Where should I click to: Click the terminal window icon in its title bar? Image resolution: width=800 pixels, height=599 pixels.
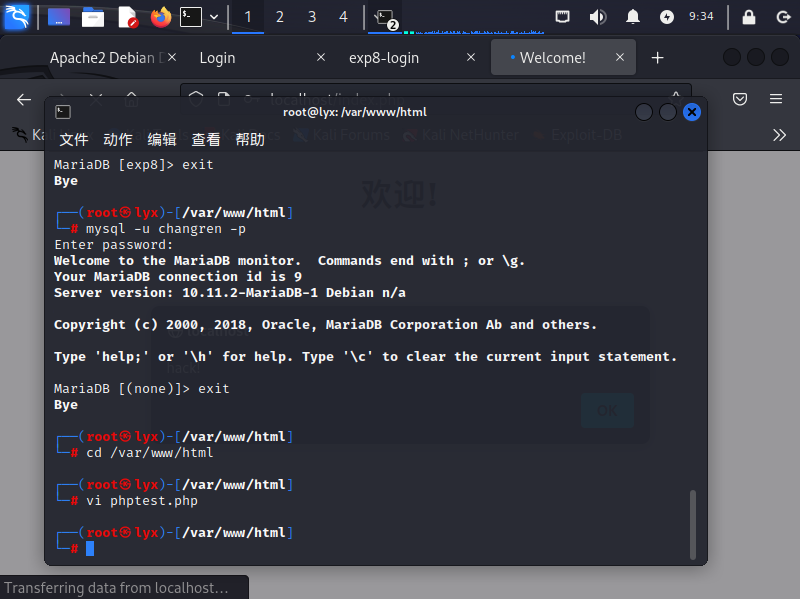[x=63, y=112]
